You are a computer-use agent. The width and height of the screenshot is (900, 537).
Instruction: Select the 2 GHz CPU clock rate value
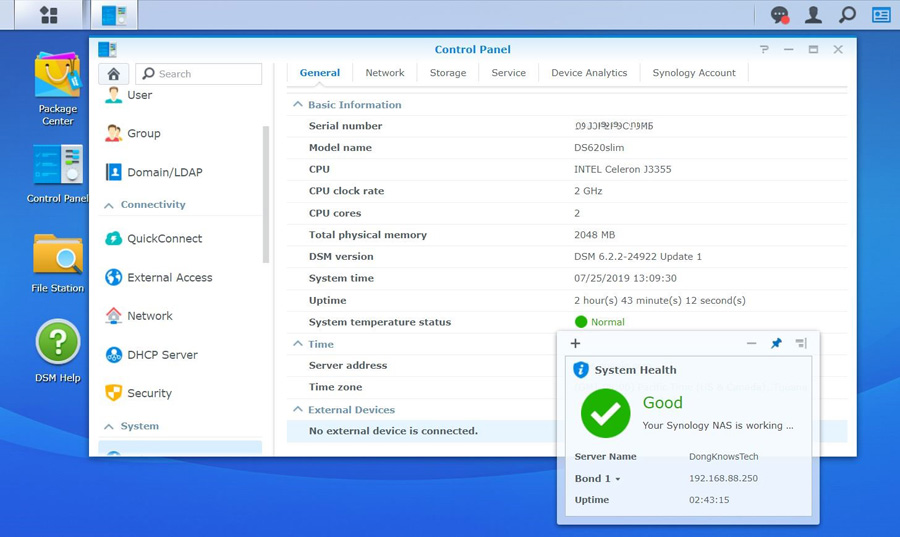588,191
